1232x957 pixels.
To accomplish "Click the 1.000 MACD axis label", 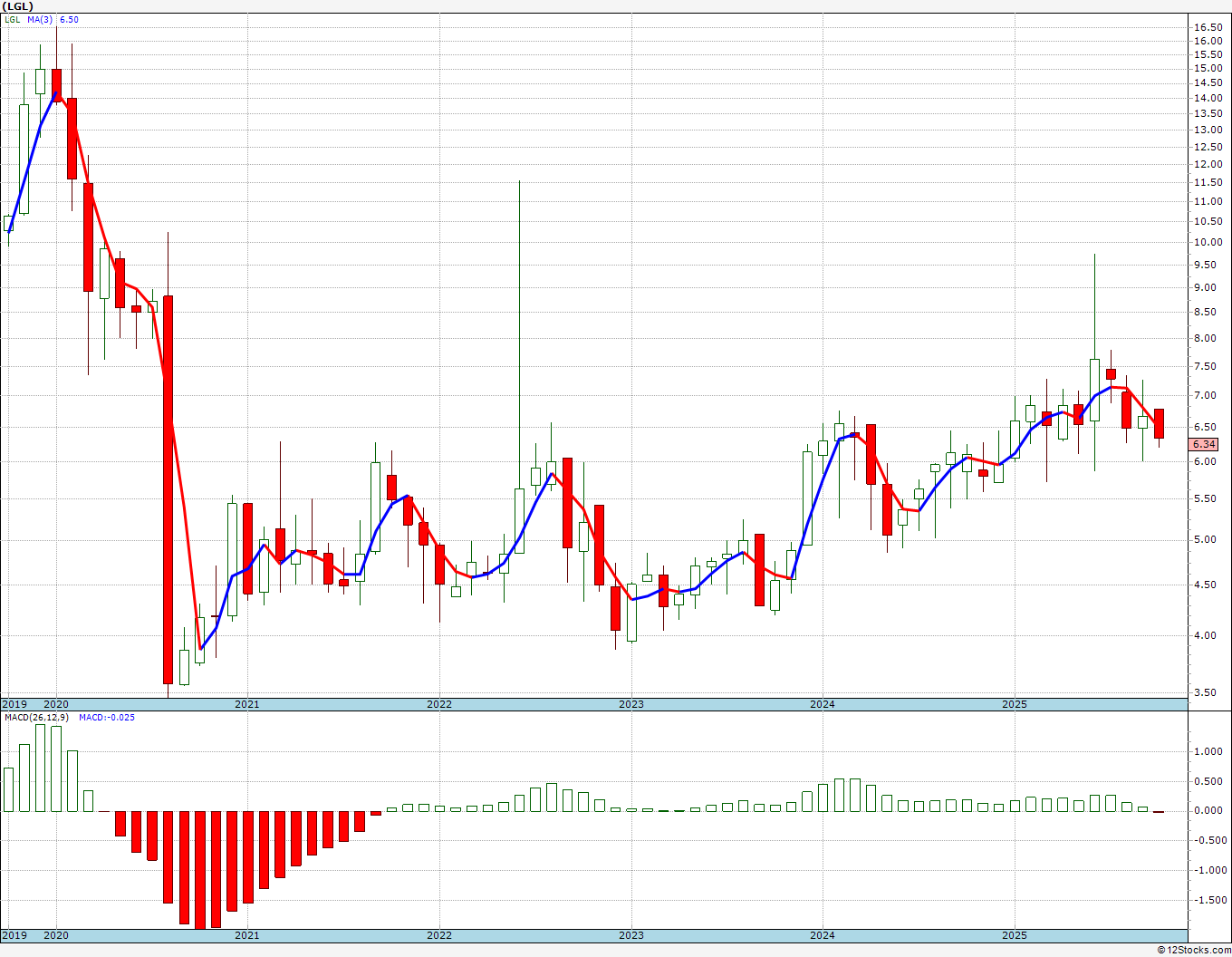I will click(1208, 751).
